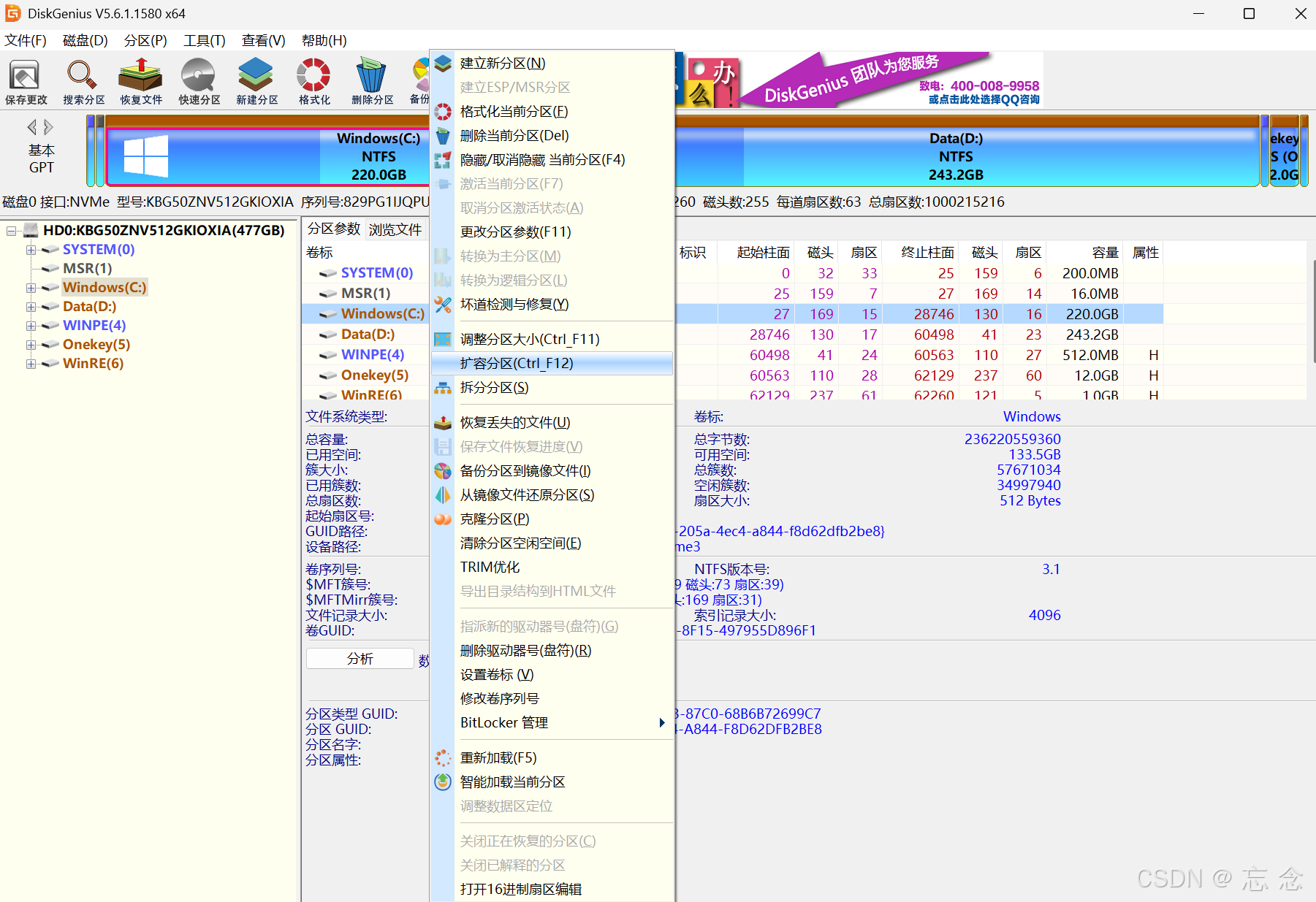Choose 更改分区参数(F11) menu entry
1316x902 pixels.
click(552, 232)
